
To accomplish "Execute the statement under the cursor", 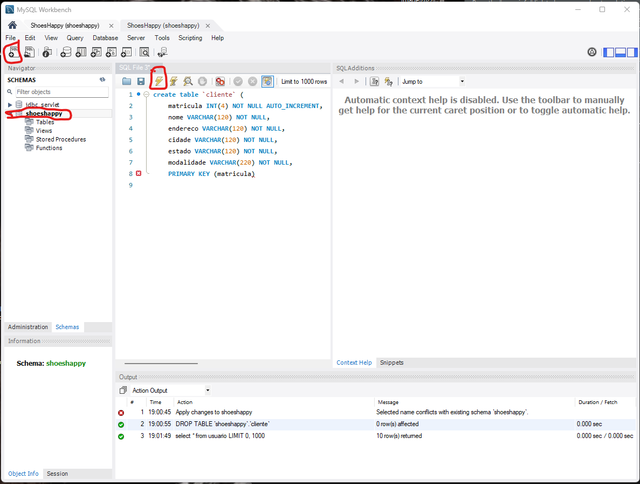I will [173, 82].
